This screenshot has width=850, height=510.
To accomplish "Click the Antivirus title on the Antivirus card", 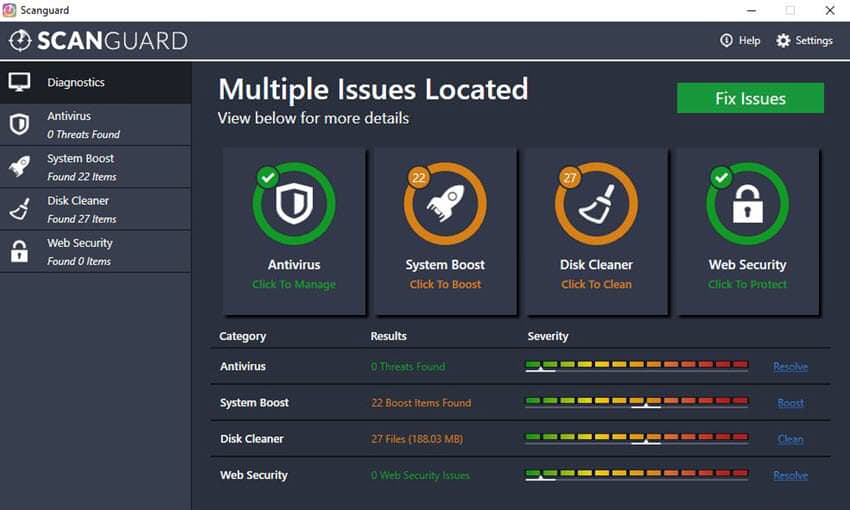I will pyautogui.click(x=294, y=264).
